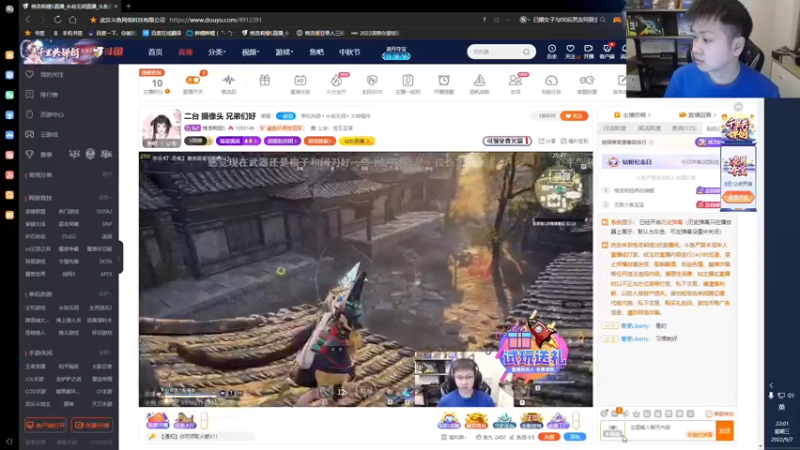Click the orange 充值 recharge button
Screen dimensions: 800x450
coord(548,437)
